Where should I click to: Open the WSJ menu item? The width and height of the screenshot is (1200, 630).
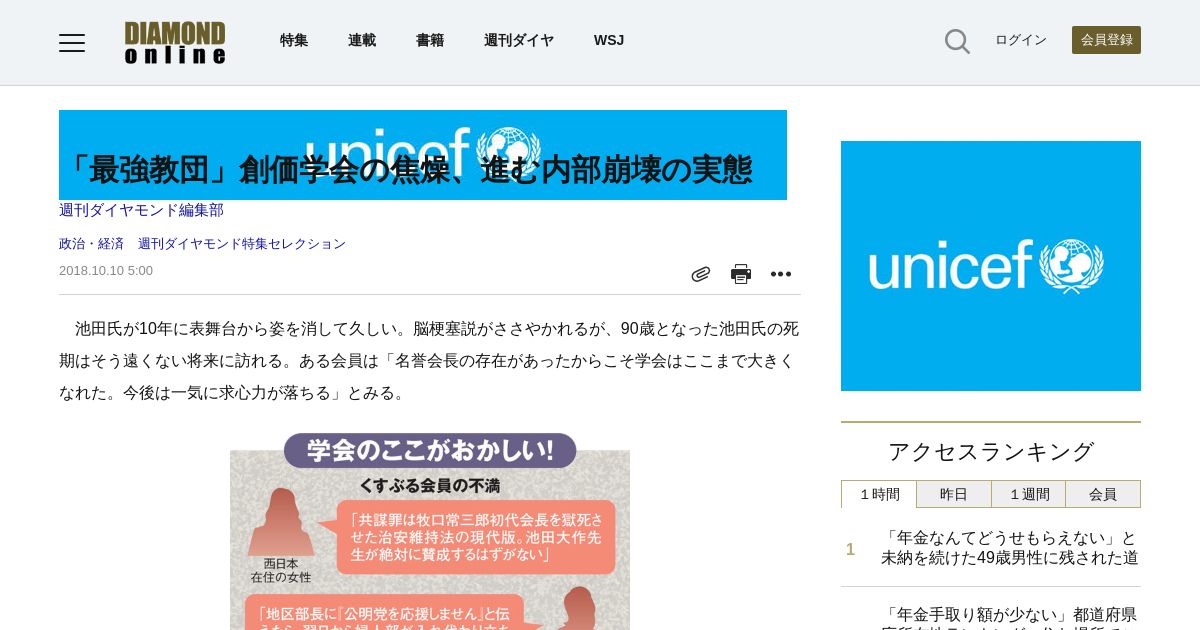tap(609, 40)
